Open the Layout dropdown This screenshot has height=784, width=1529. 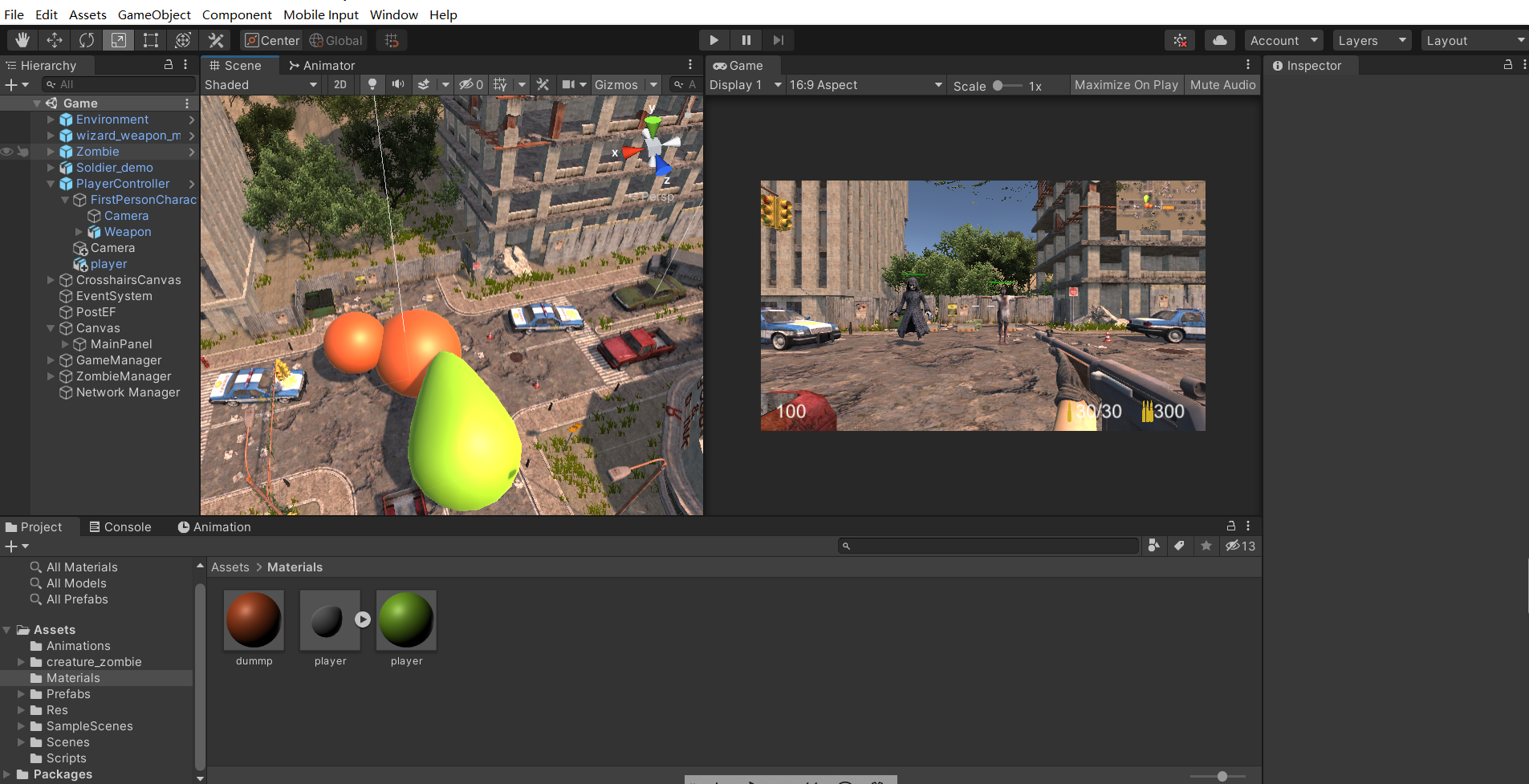[1474, 40]
